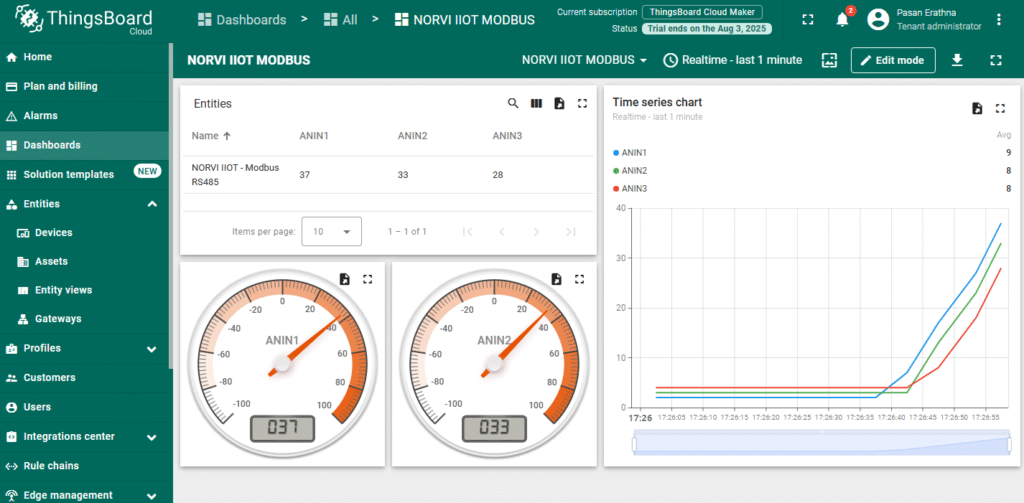The width and height of the screenshot is (1024, 503).
Task: Click the chart time range slider bar
Action: 820,443
